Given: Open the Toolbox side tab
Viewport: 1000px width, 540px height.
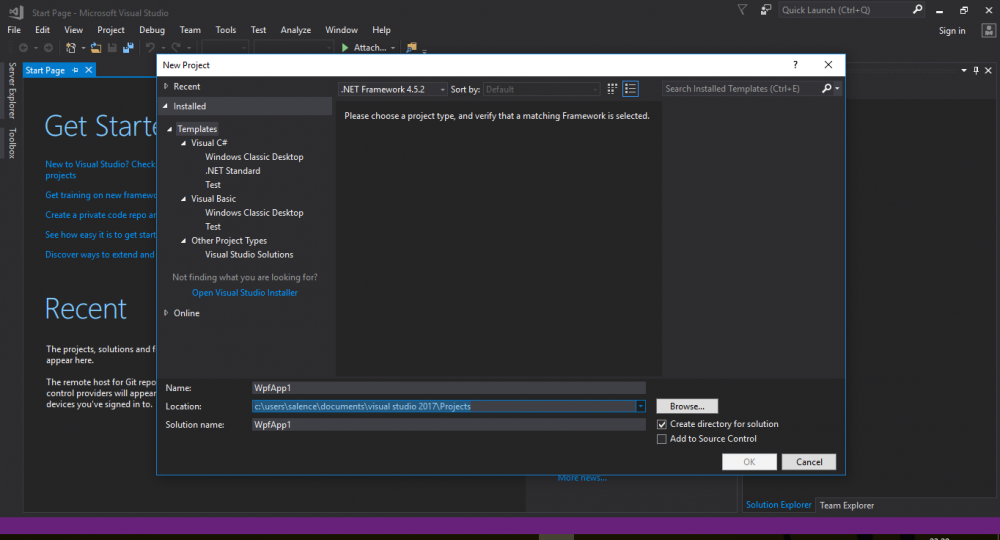Looking at the screenshot, I should pyautogui.click(x=11, y=143).
